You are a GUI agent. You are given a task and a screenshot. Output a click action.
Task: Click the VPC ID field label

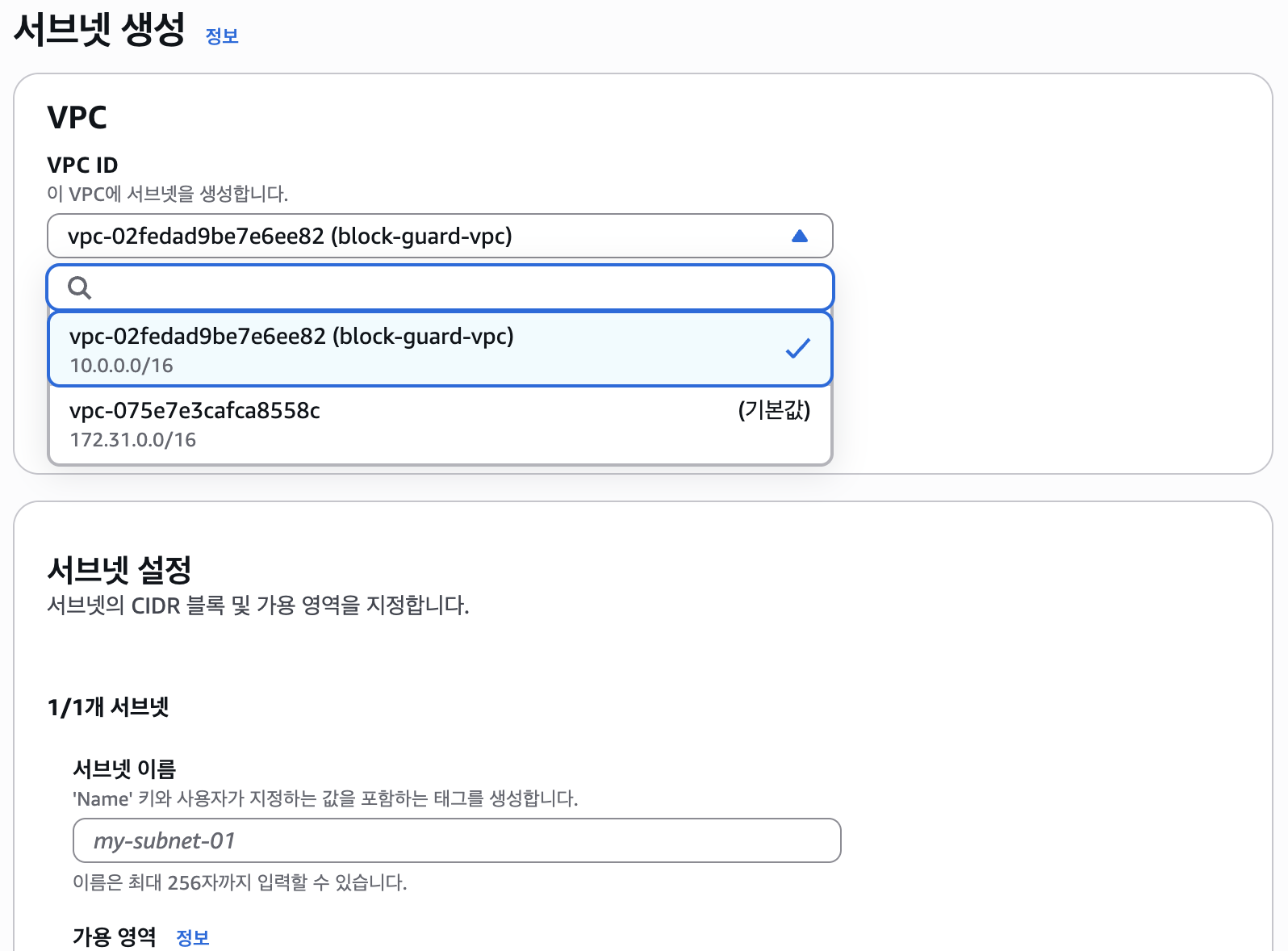click(x=82, y=165)
